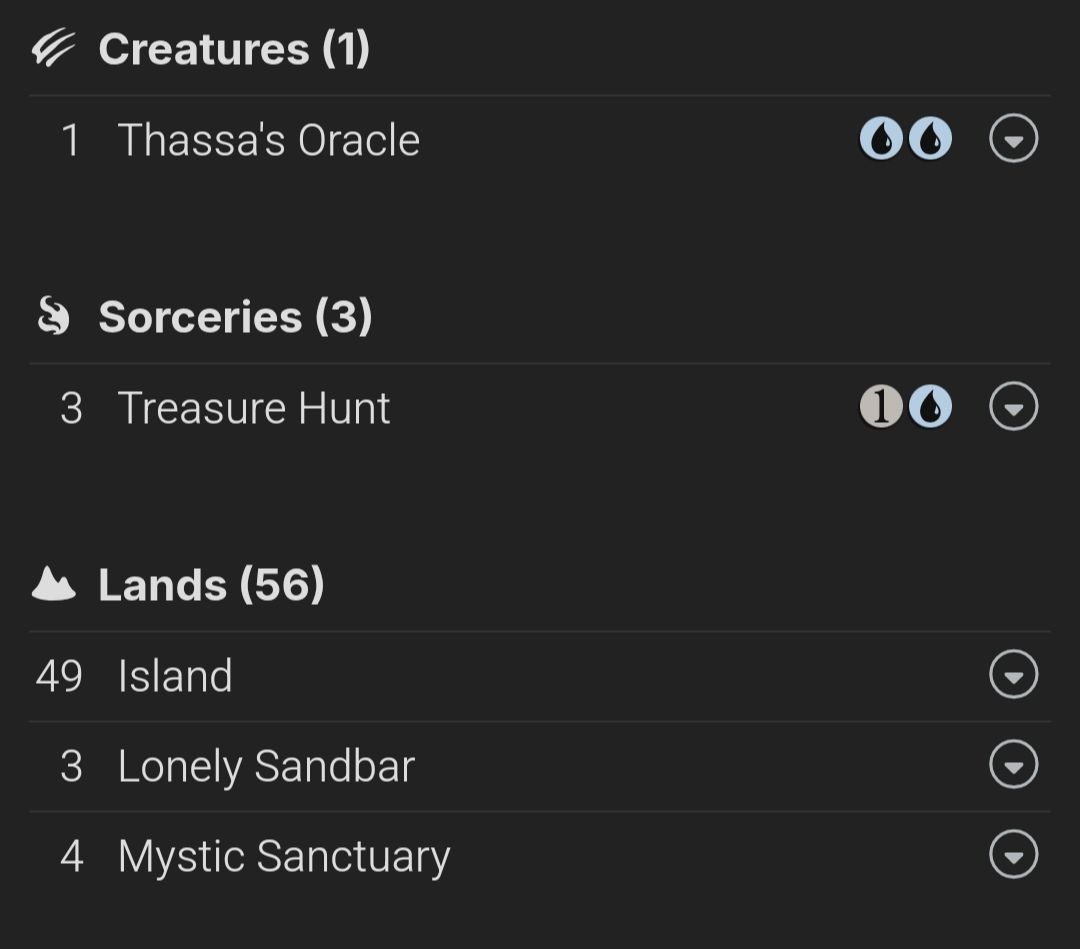The image size is (1080, 949).
Task: Open the Thassa's Oracle card name
Action: 268,140
